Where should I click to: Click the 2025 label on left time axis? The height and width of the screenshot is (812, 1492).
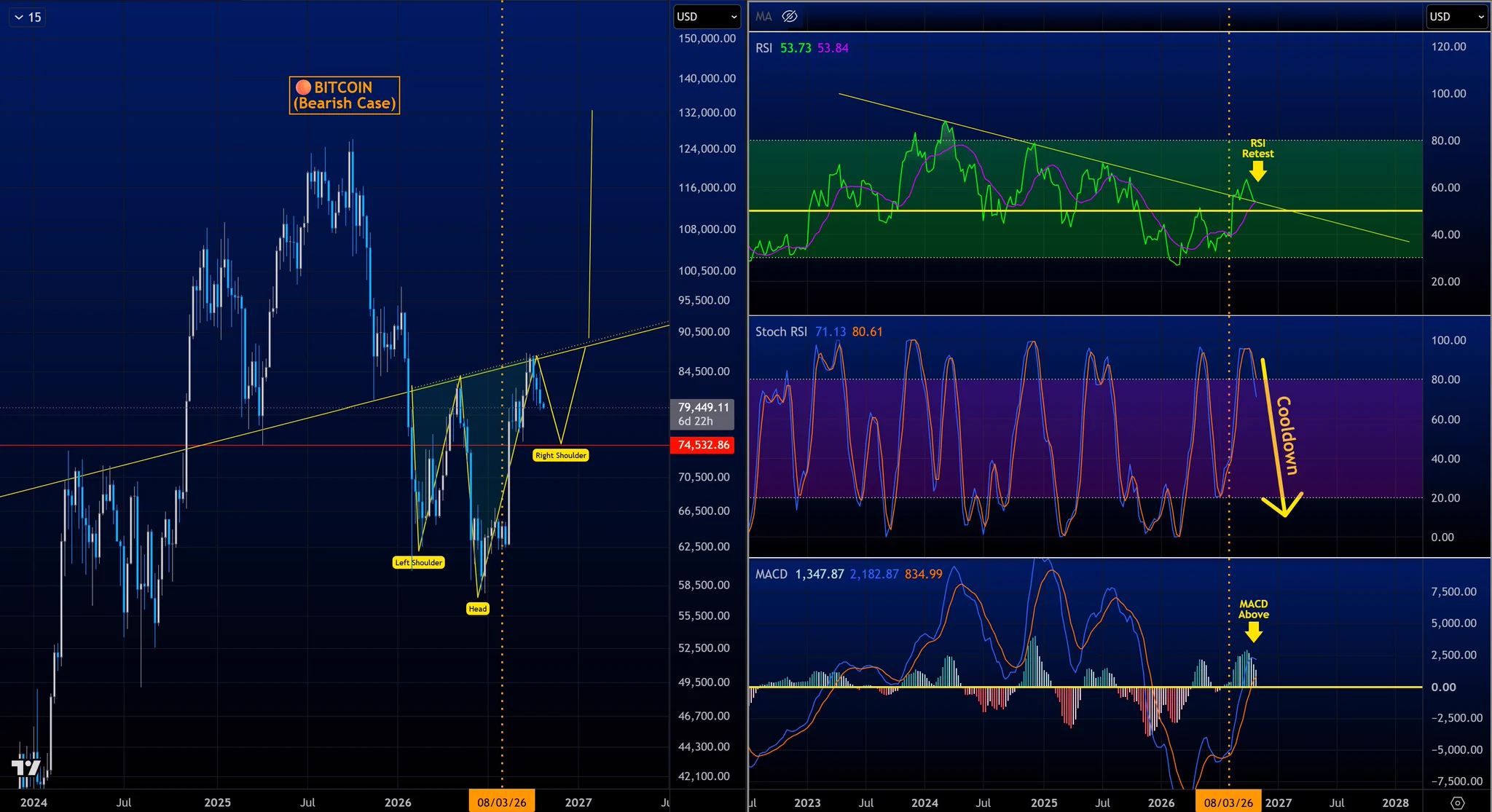[217, 803]
